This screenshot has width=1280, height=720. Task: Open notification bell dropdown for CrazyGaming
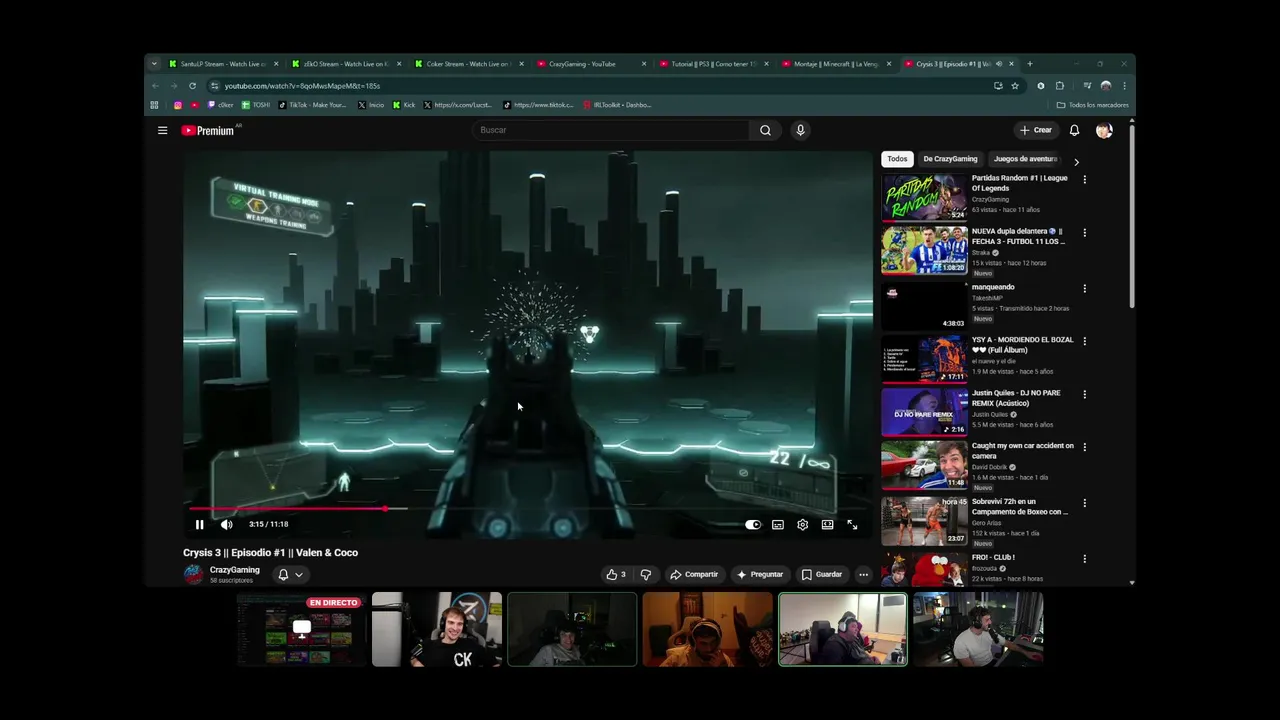coord(290,574)
